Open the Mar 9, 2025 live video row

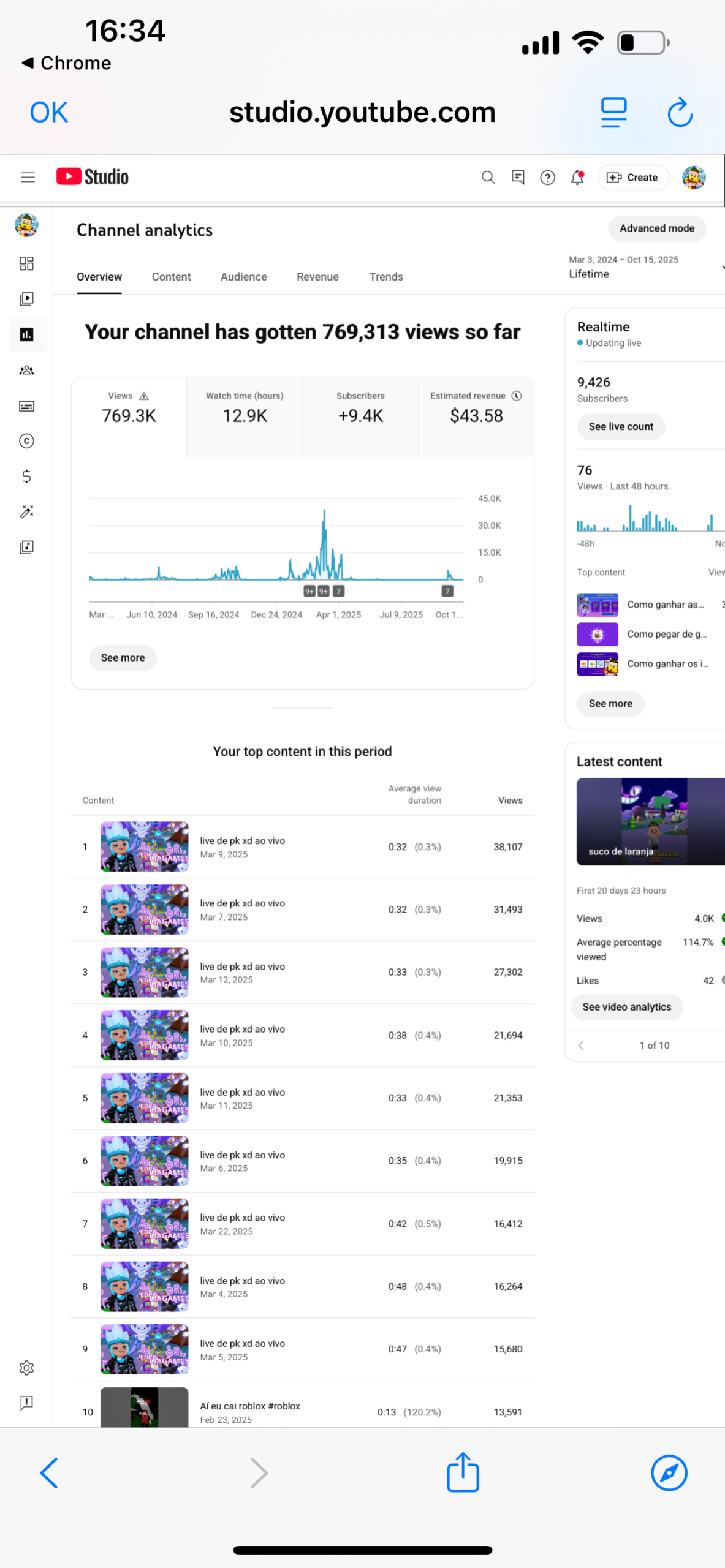click(303, 847)
